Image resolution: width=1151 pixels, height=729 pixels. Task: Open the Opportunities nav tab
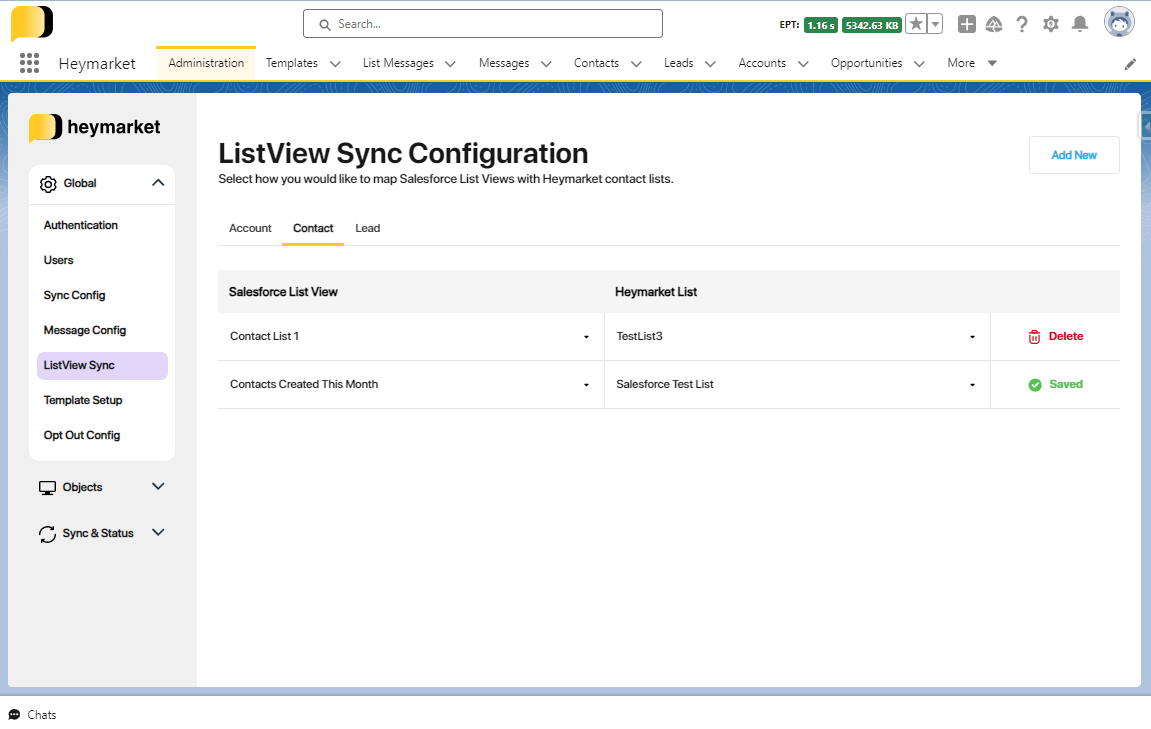point(867,63)
